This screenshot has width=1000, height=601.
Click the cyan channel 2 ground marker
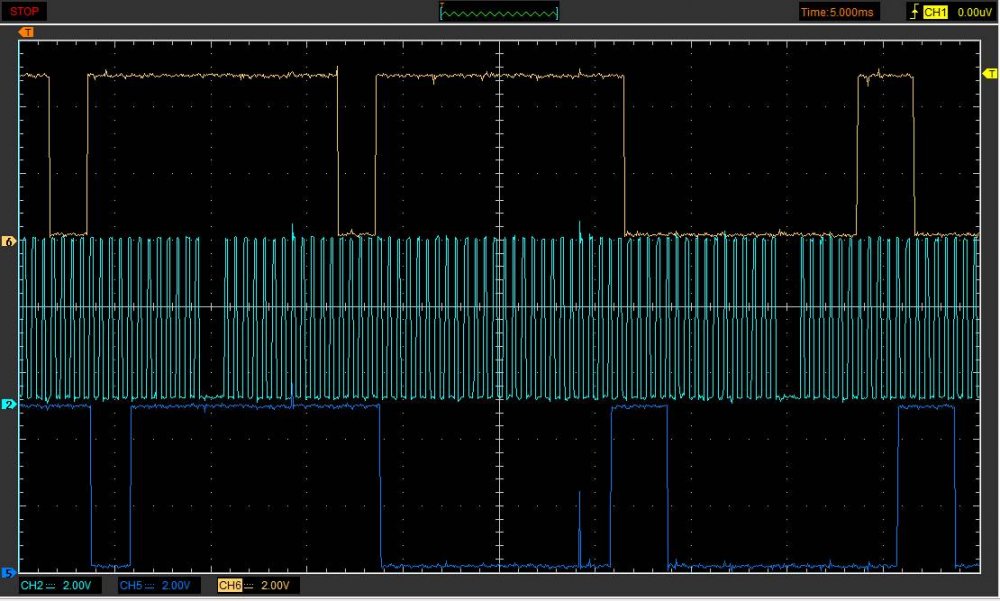pos(10,404)
